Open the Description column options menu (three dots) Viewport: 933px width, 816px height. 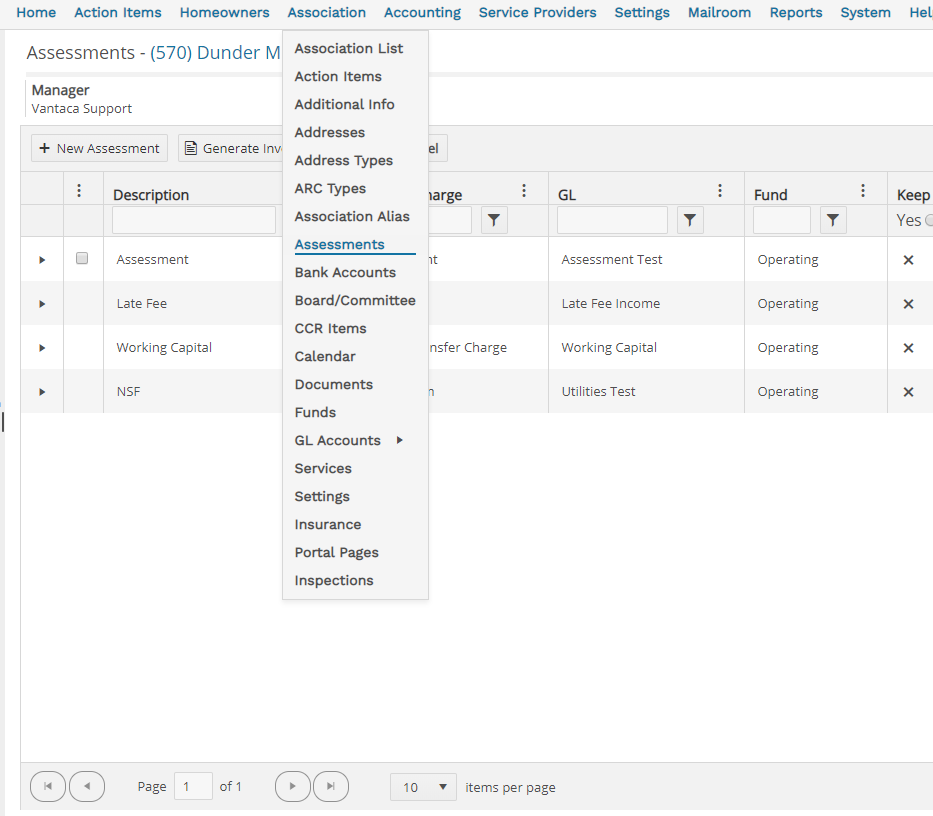click(x=80, y=191)
